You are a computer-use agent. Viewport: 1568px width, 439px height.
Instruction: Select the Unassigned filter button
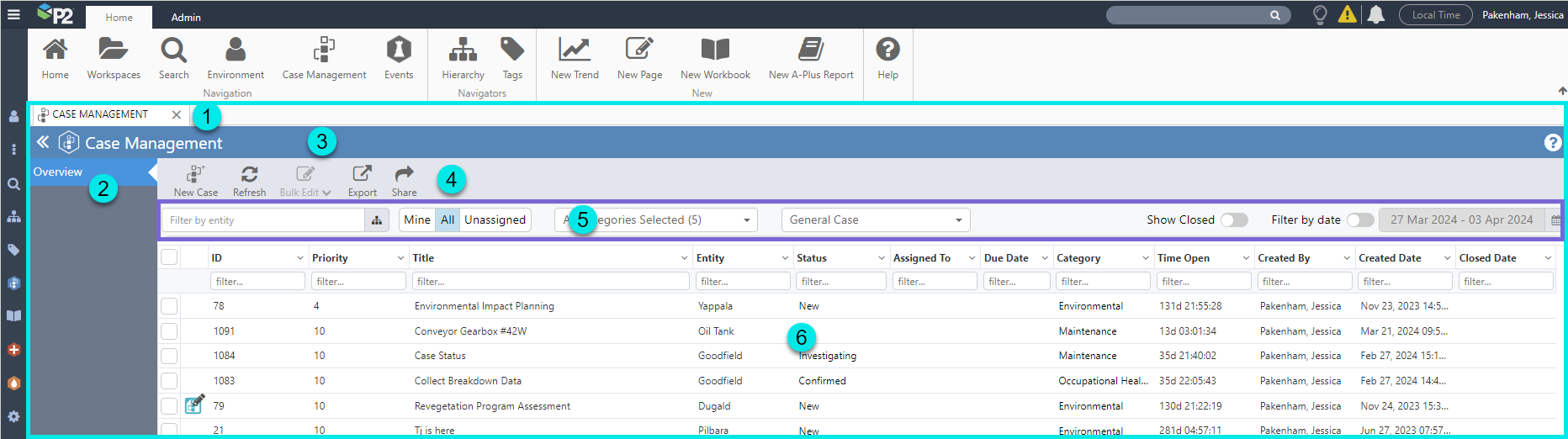pos(495,220)
